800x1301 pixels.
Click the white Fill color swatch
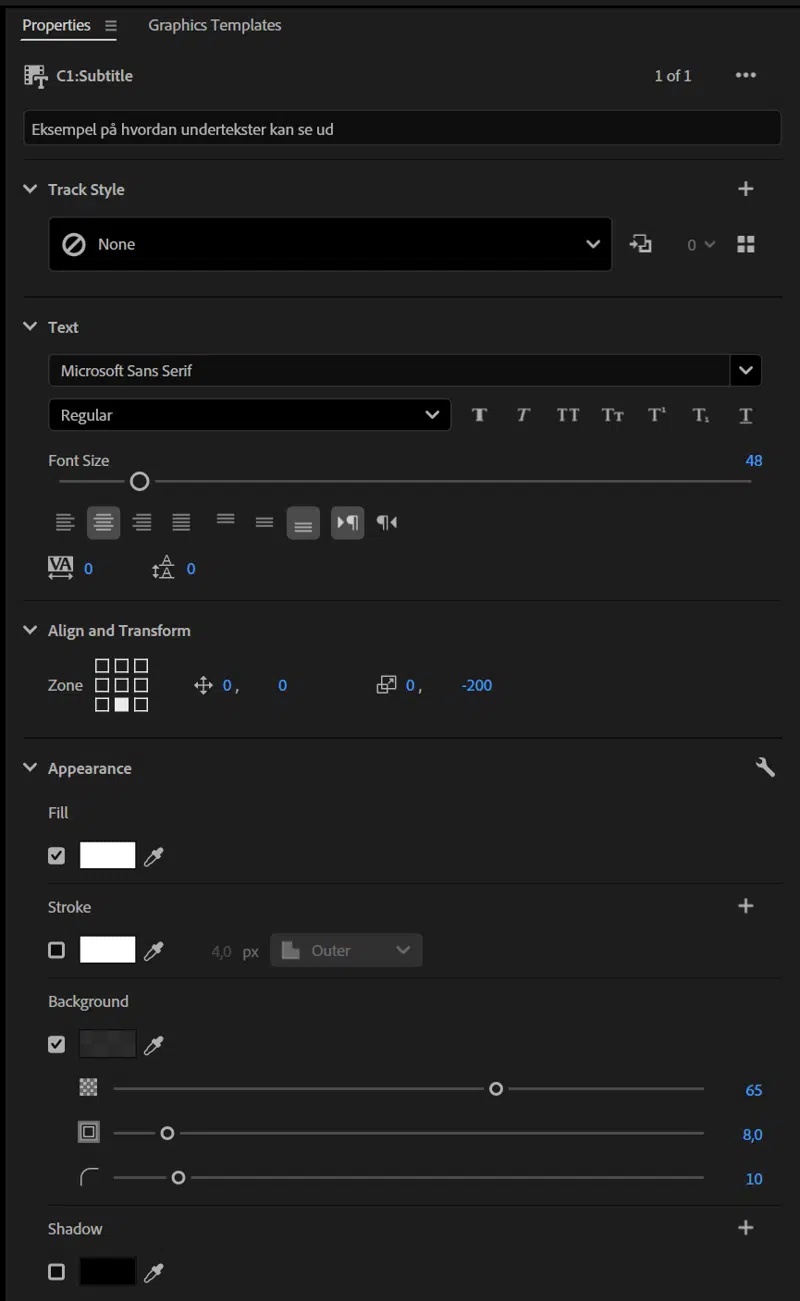[x=107, y=855]
